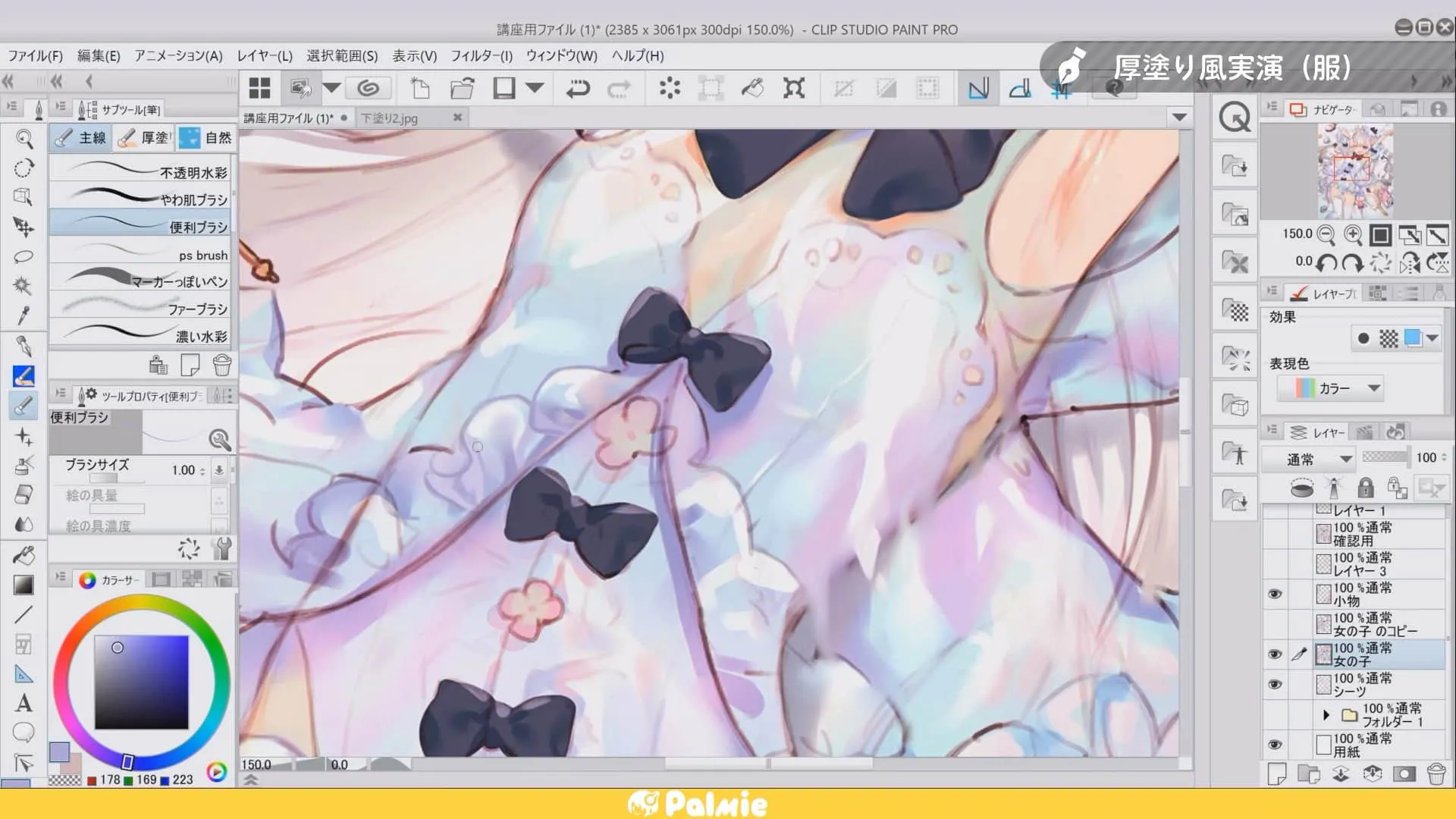Select the Gradient tool
1456x819 pixels.
click(24, 585)
